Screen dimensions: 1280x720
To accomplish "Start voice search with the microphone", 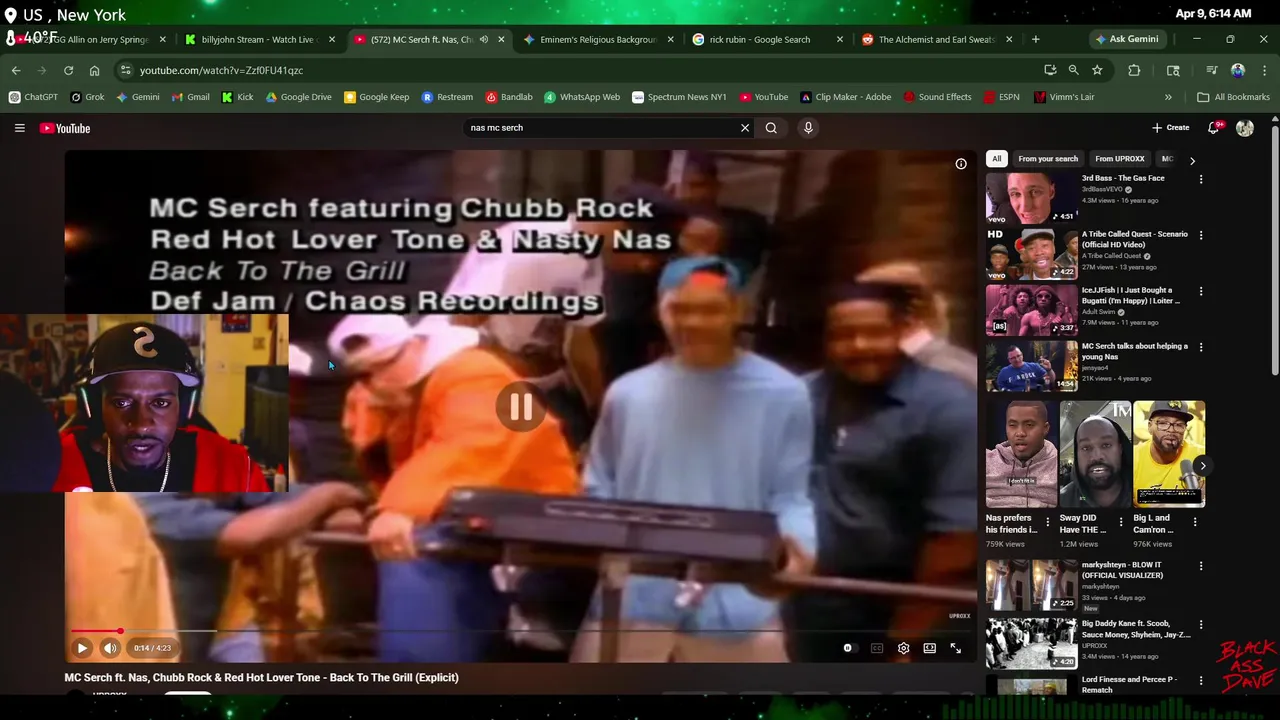I will click(808, 128).
